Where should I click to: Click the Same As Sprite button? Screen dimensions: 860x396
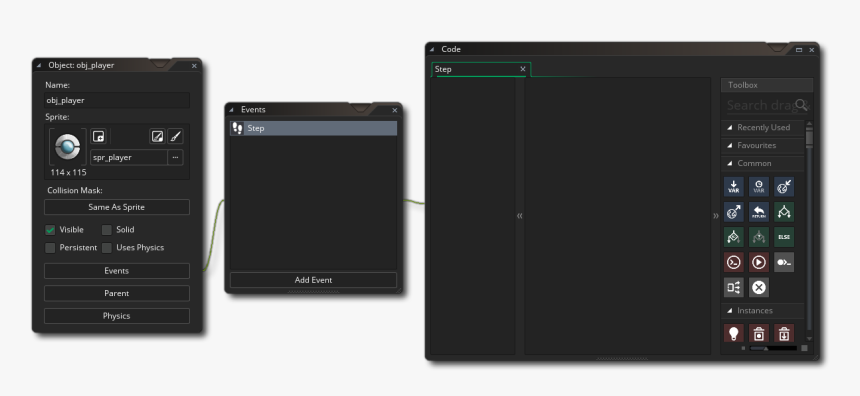117,207
